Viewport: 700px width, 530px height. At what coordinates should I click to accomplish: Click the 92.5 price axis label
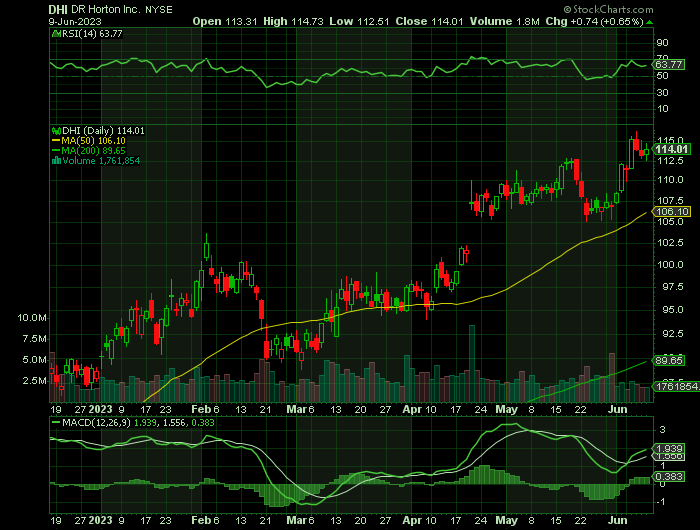[672, 334]
